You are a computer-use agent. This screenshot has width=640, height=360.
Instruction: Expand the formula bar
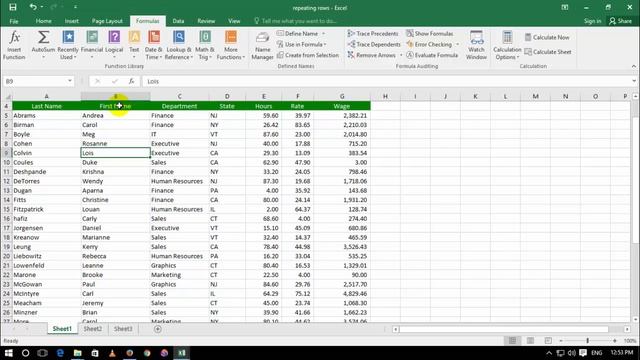point(634,81)
